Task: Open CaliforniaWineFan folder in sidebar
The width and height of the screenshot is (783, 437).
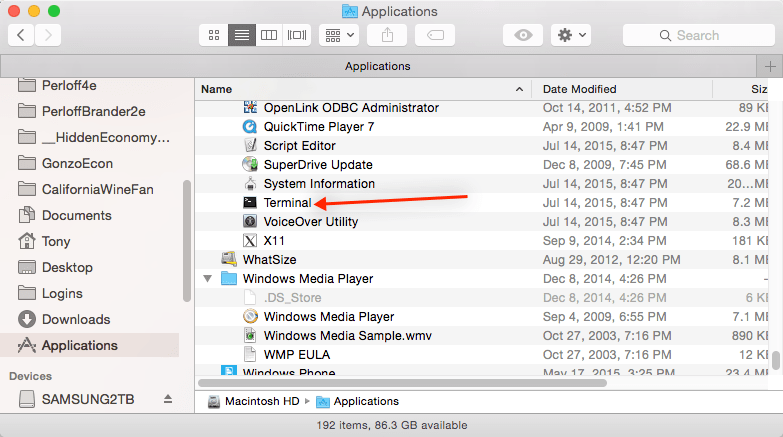Action: (x=97, y=189)
